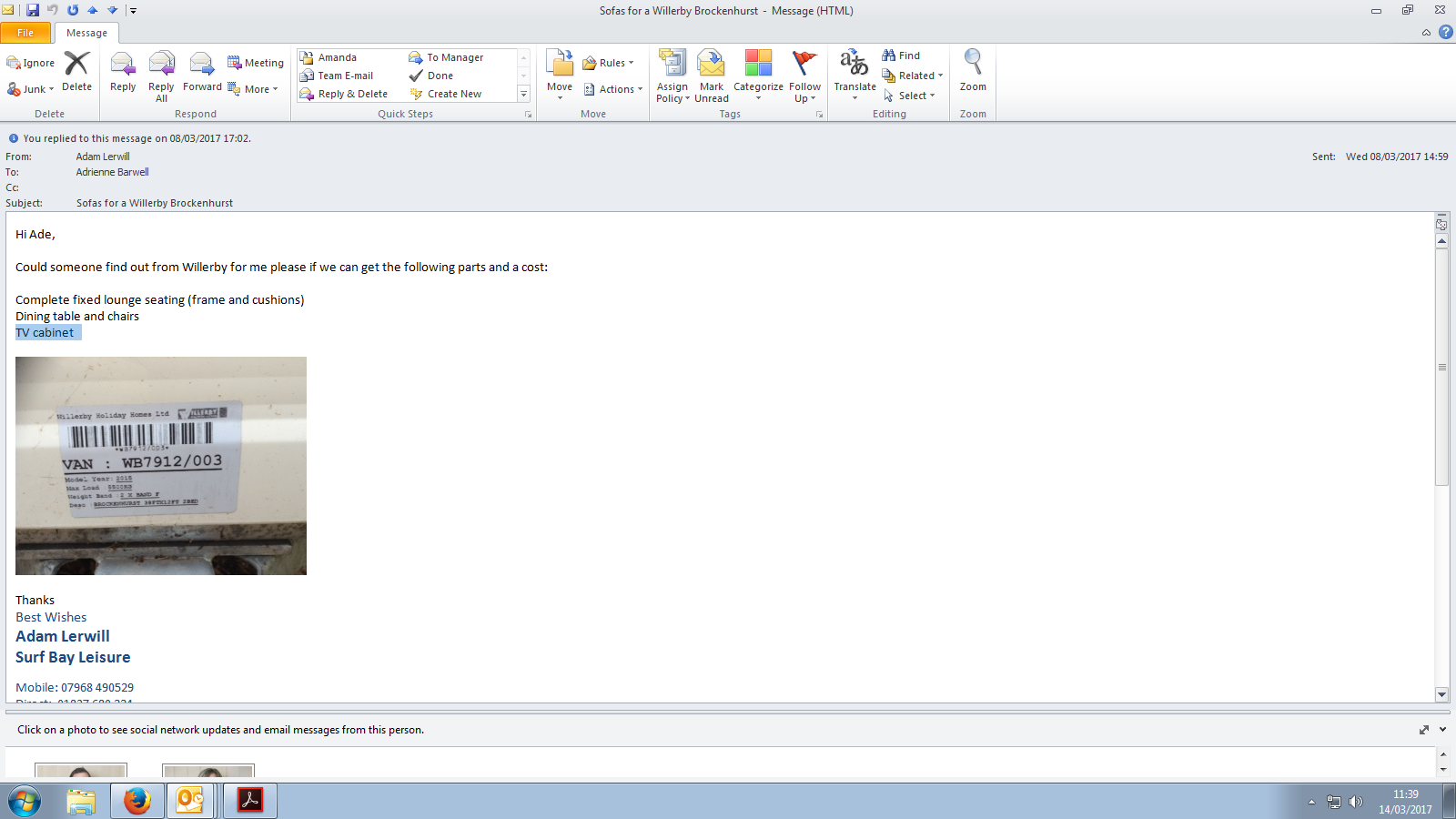The image size is (1456, 819).
Task: Go to next item arrow
Action: [x=113, y=10]
